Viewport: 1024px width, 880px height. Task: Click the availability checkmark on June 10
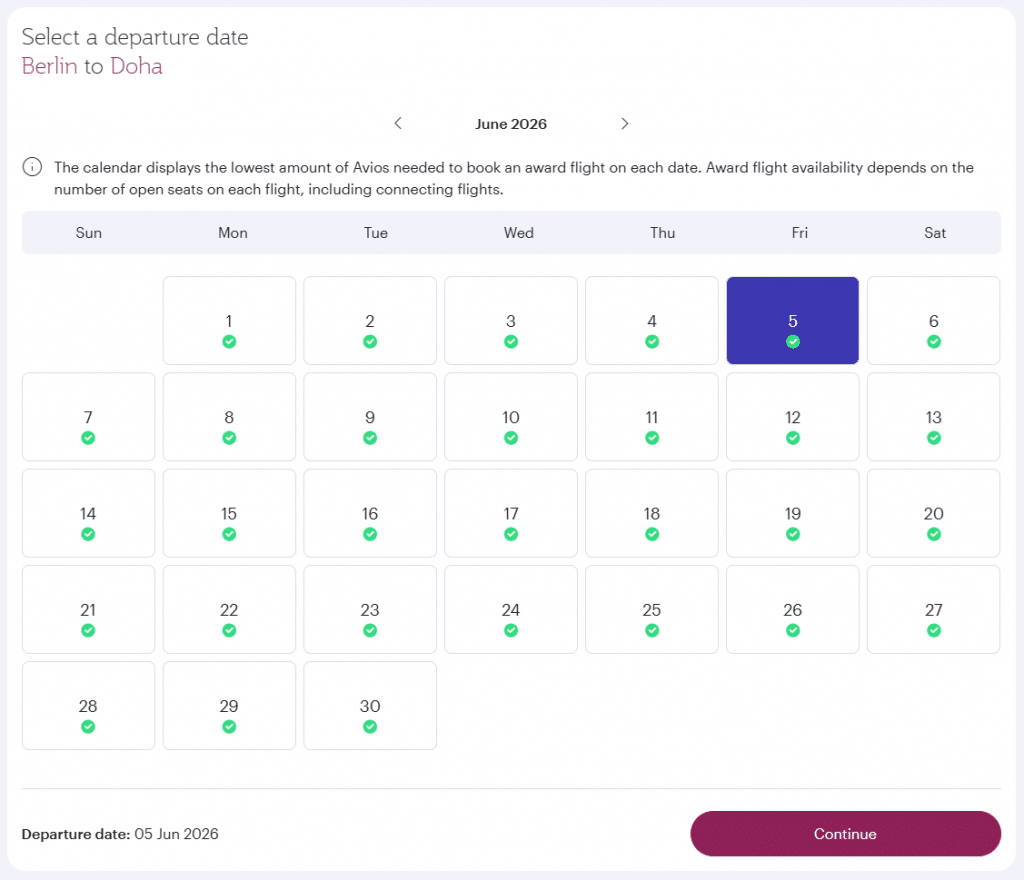(x=511, y=438)
